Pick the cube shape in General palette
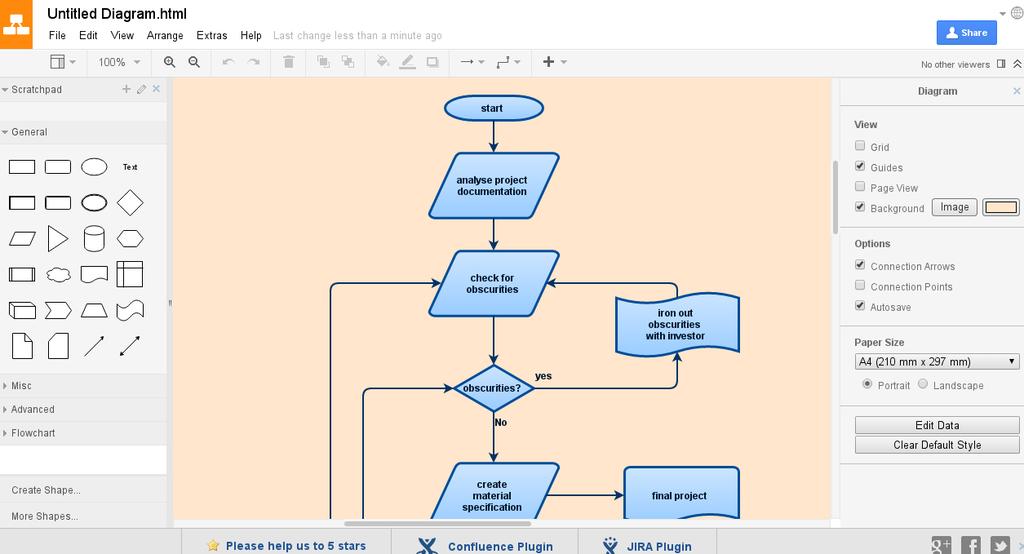Viewport: 1024px width, 554px height. (x=22, y=310)
